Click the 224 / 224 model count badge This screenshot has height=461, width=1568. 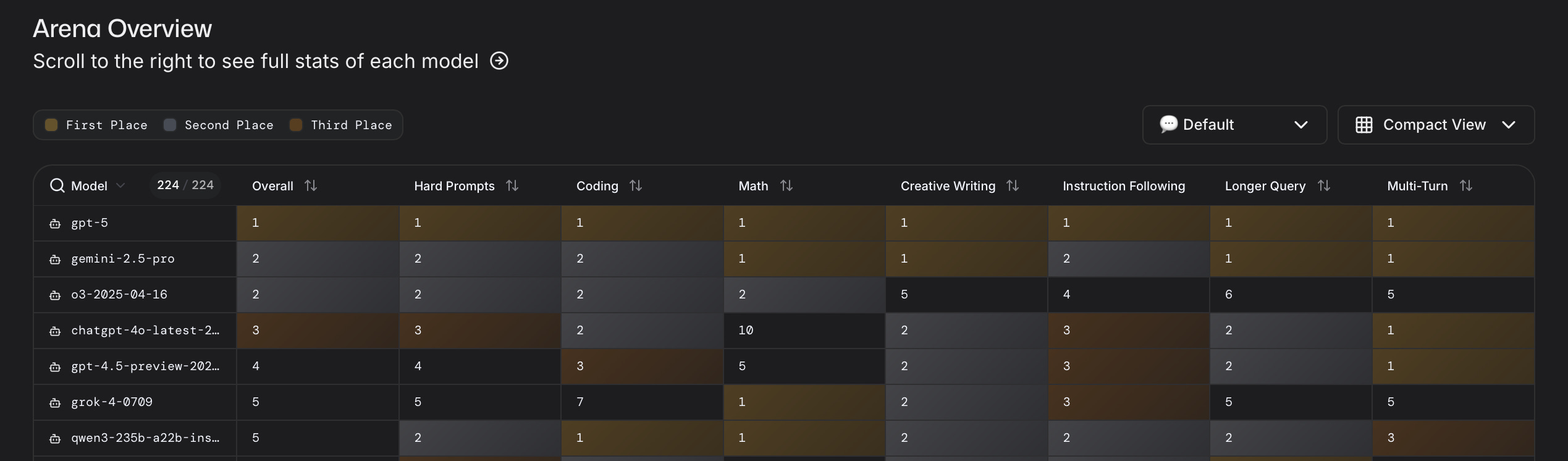tap(185, 185)
